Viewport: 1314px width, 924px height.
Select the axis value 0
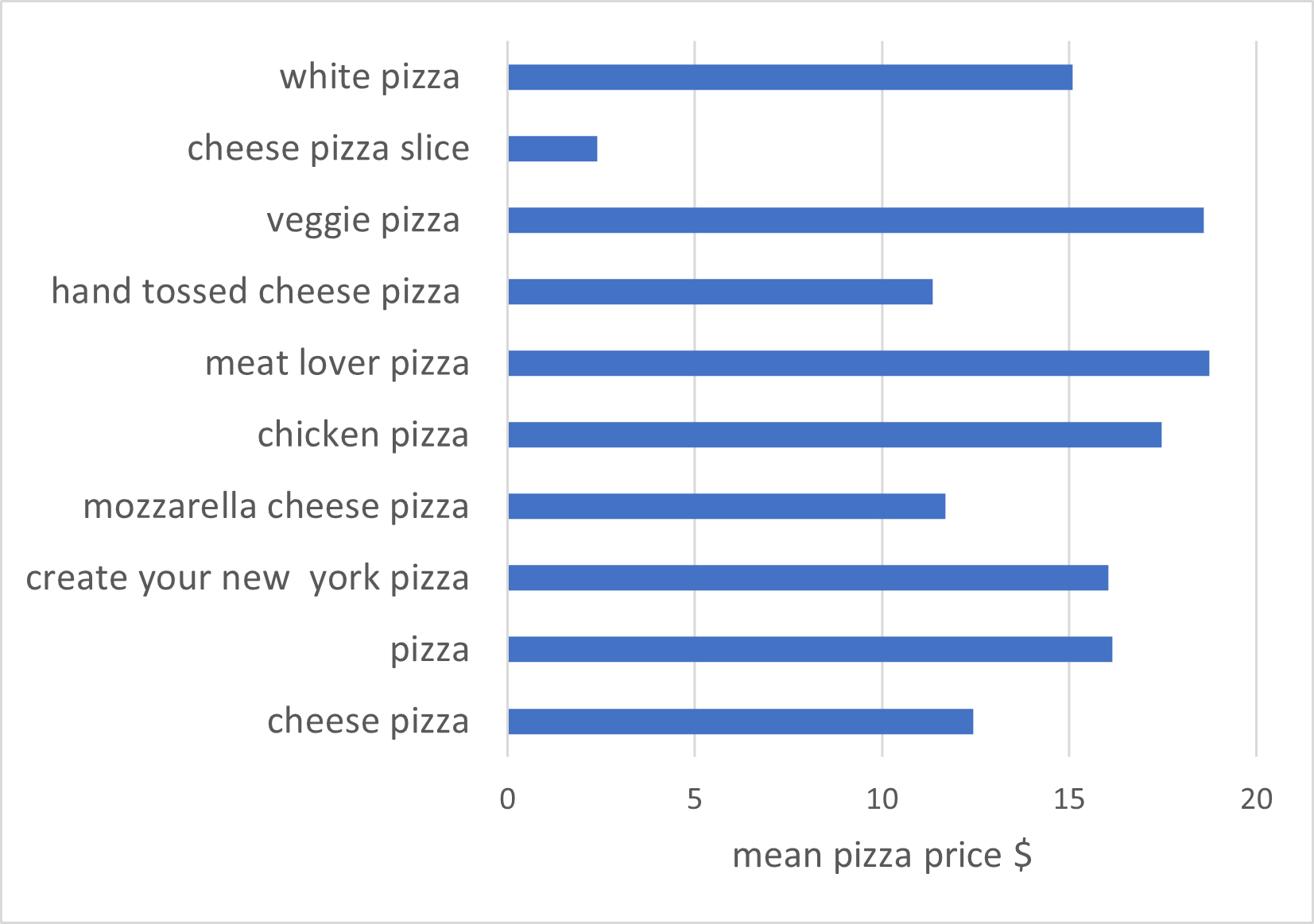pyautogui.click(x=508, y=798)
